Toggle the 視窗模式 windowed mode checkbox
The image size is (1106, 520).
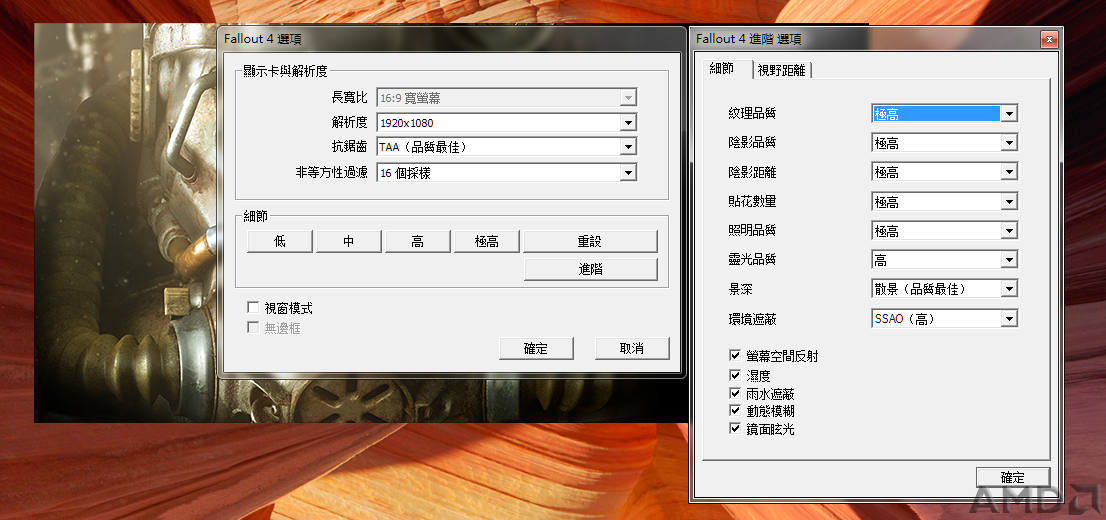point(253,308)
